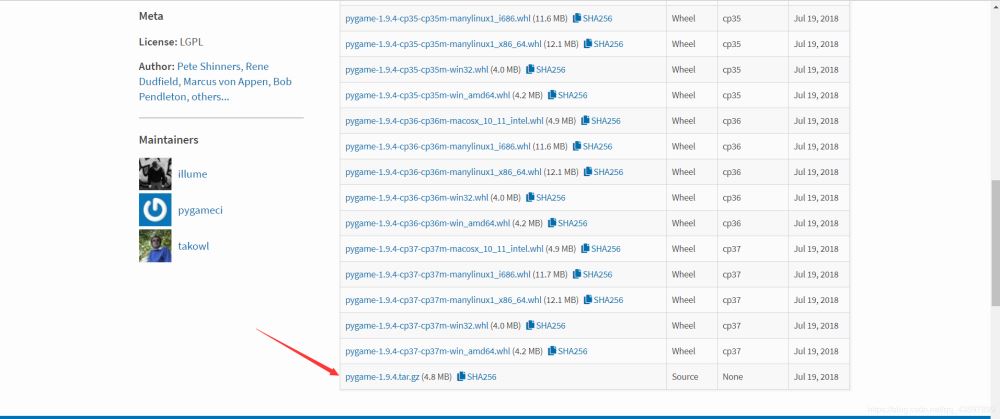Select the 'License: LGPL' text
Viewport: 1000px width, 419px height.
[x=171, y=42]
